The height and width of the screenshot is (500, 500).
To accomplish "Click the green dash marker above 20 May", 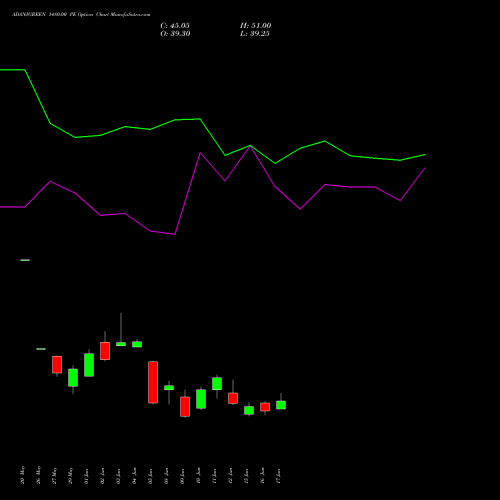I will click(25, 260).
